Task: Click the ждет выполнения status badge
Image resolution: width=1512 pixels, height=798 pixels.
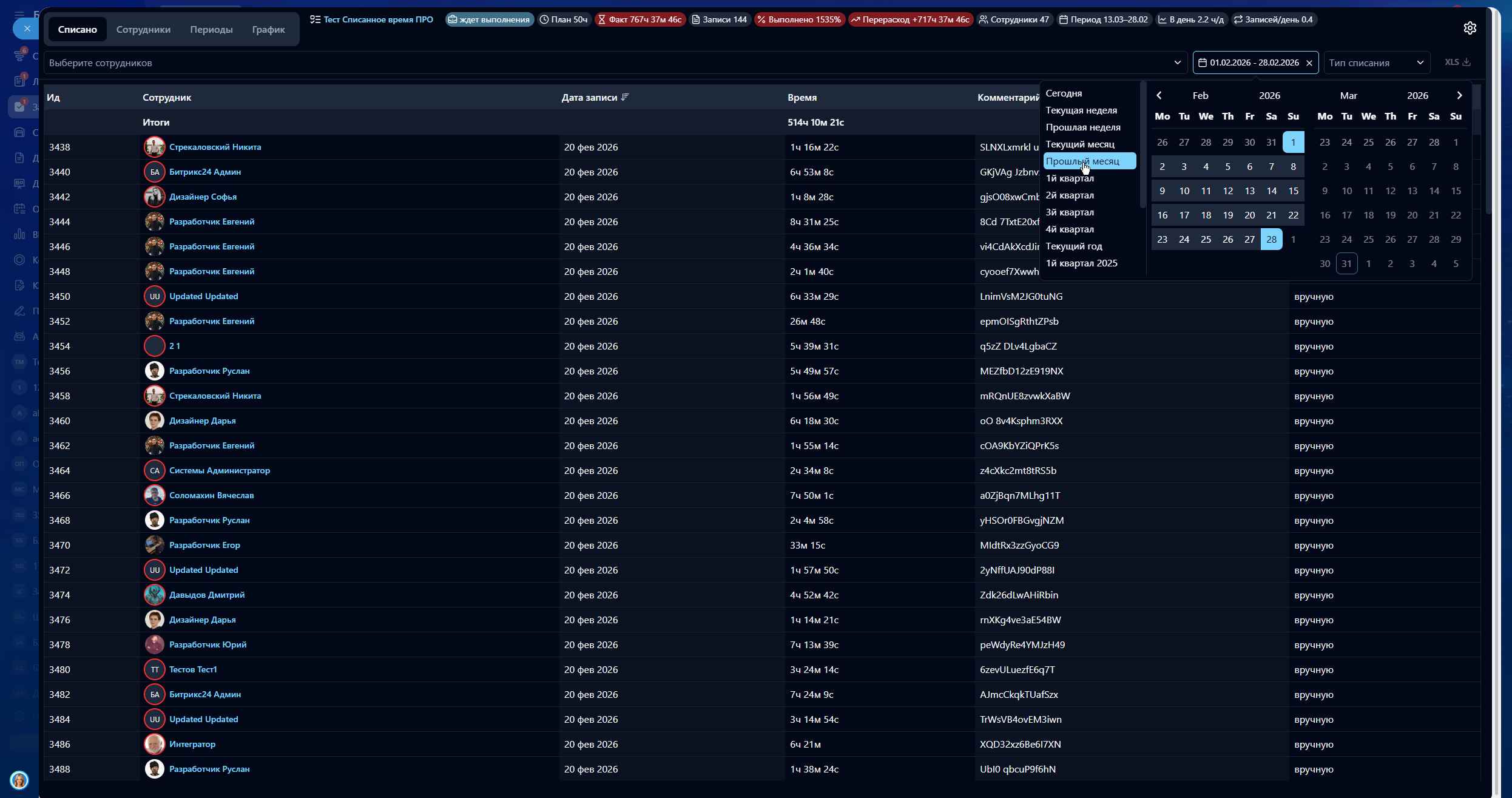Action: point(489,19)
